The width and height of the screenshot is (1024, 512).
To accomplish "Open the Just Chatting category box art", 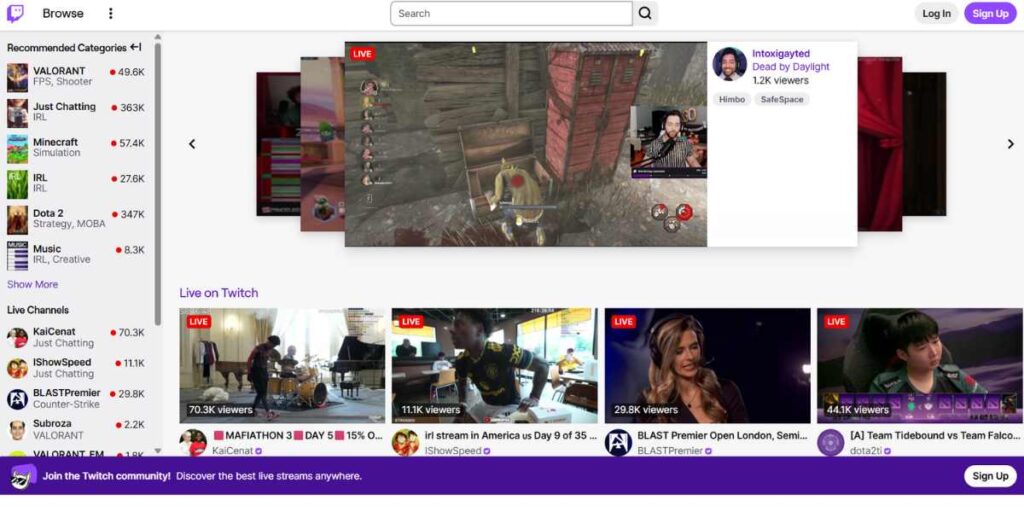I will coord(18,113).
